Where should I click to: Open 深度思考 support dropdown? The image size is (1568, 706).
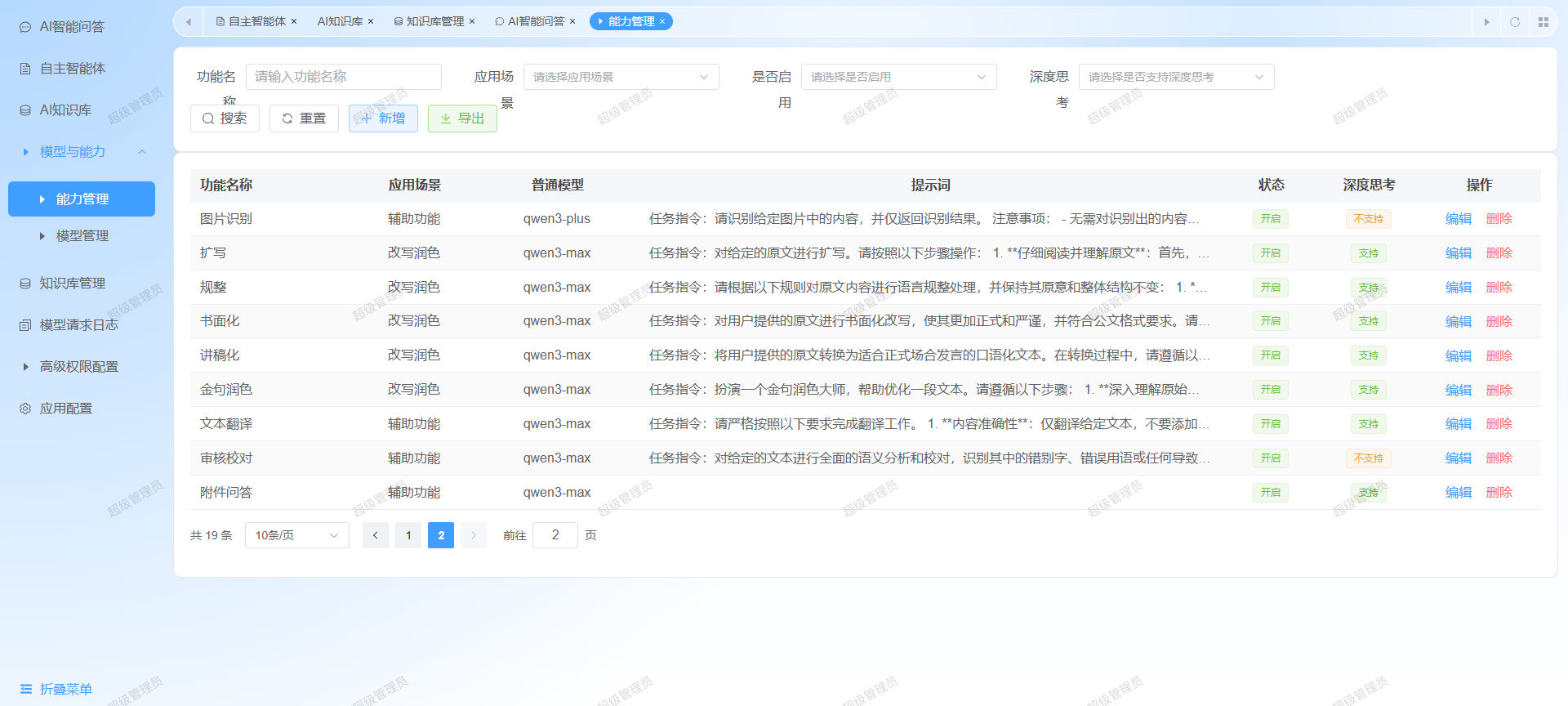[1177, 77]
